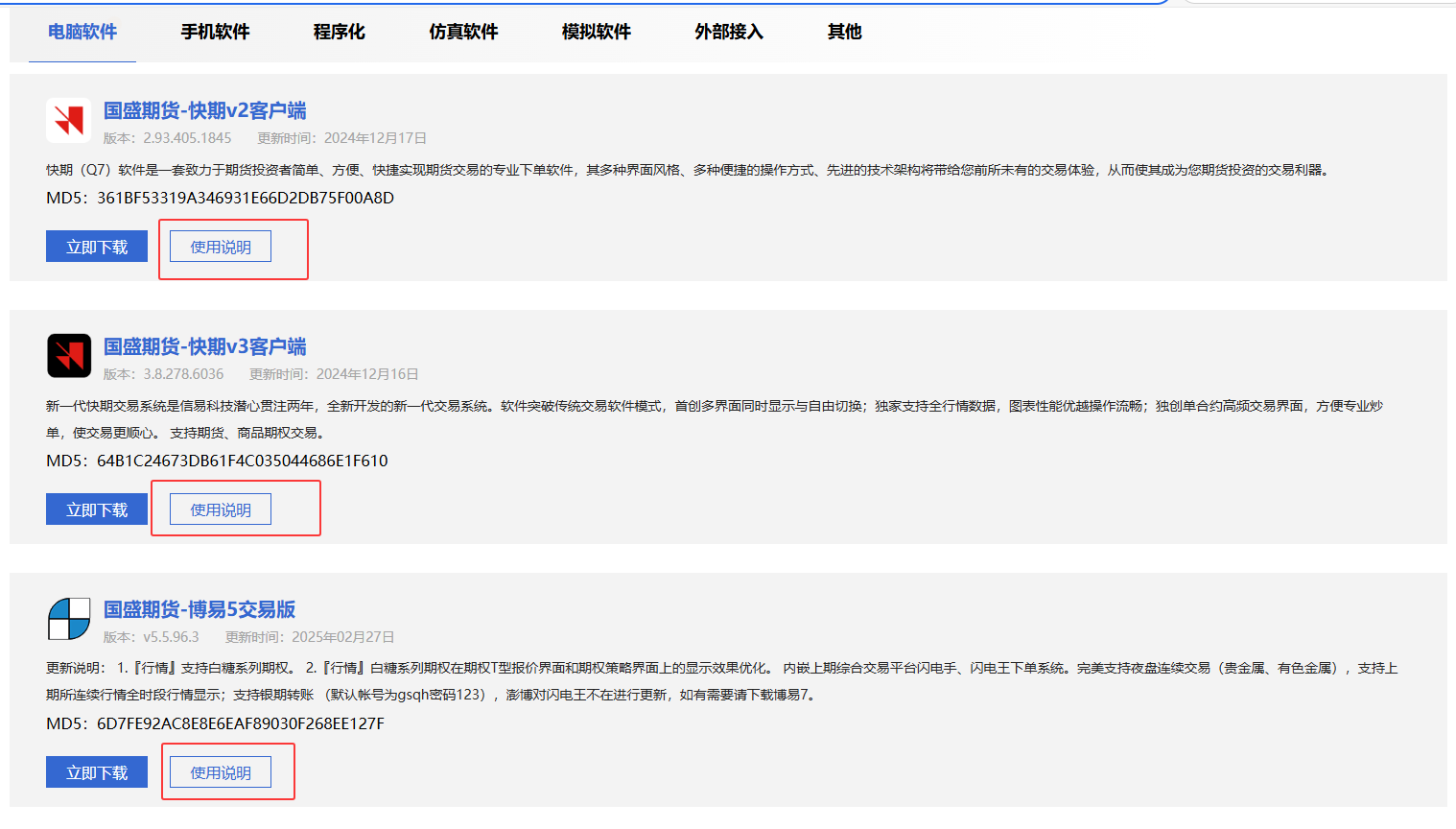Open the 外部接入 tab
1456x829 pixels.
click(729, 32)
